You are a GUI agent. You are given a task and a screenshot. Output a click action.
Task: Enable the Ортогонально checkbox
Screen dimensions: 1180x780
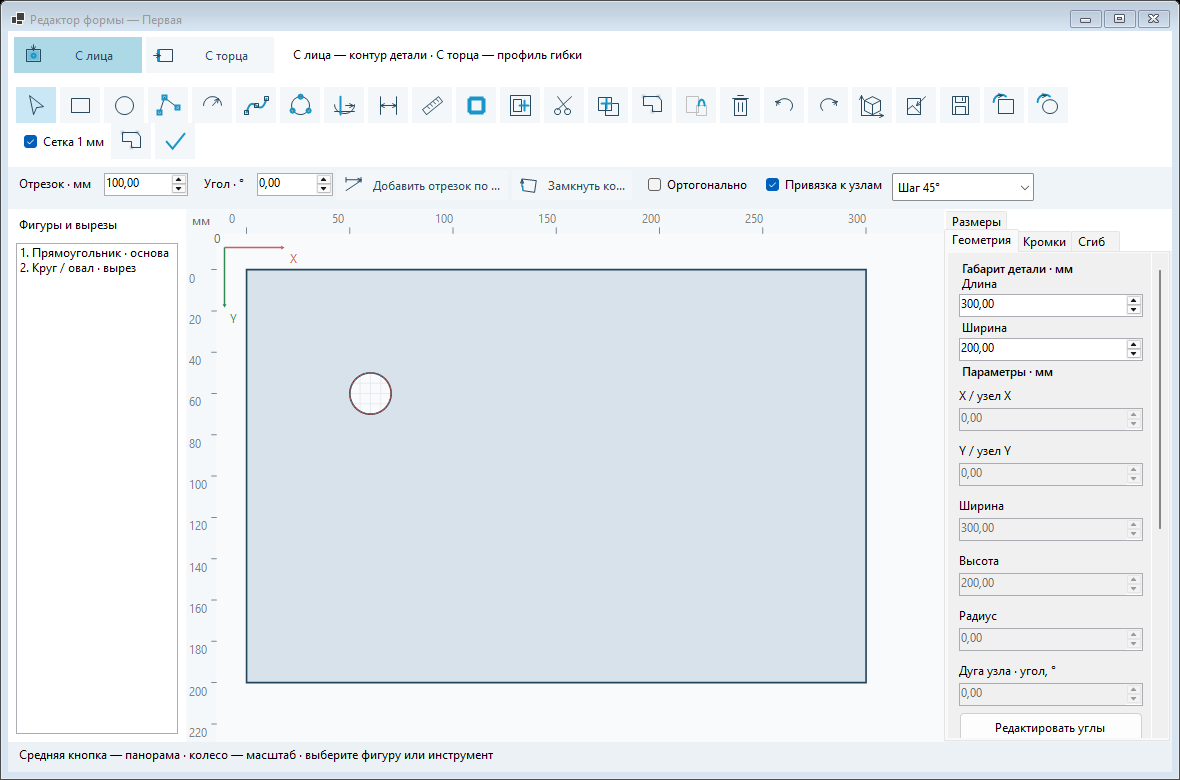(655, 185)
